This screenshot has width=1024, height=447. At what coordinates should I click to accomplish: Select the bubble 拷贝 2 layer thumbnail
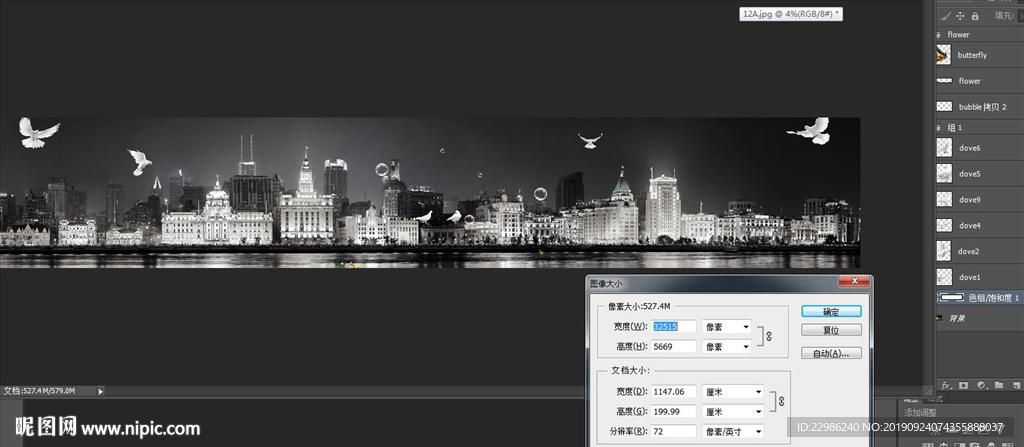pos(944,106)
